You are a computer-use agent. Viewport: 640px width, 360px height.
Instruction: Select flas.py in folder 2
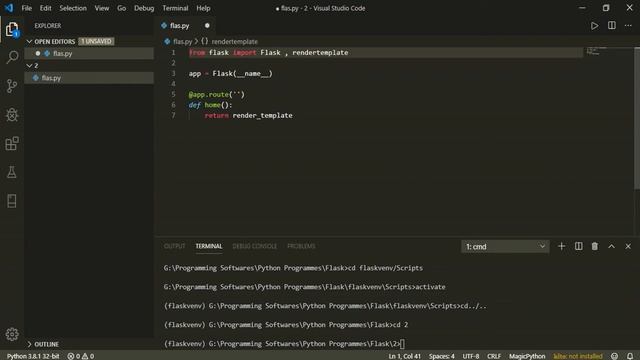pos(89,78)
